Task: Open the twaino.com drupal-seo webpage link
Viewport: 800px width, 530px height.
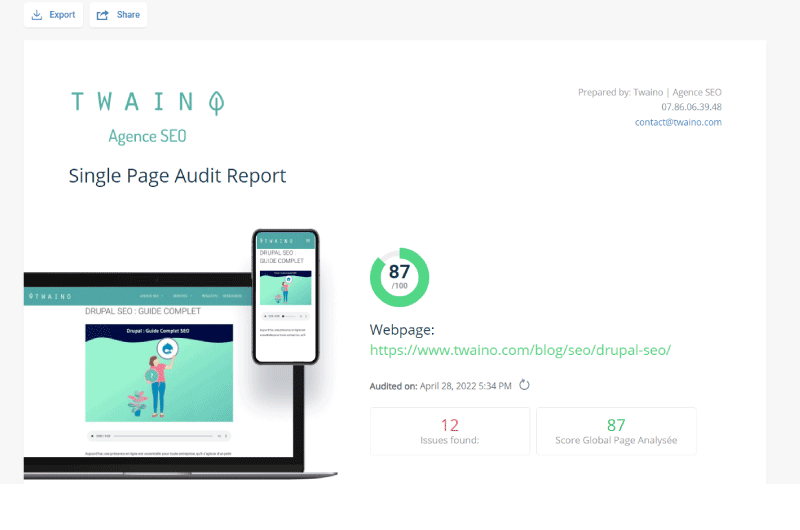Action: [520, 350]
